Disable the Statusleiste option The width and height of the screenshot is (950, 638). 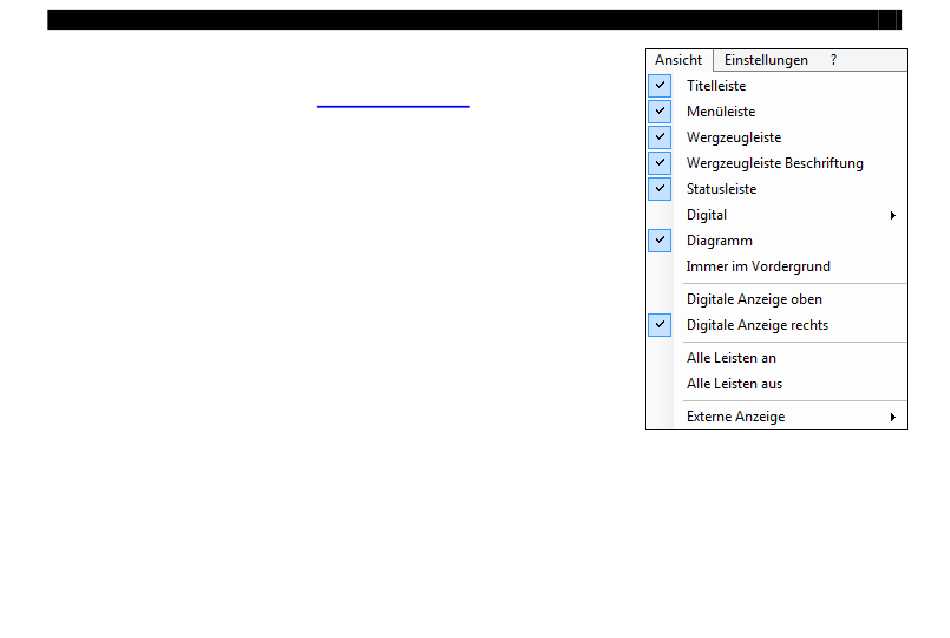(777, 189)
